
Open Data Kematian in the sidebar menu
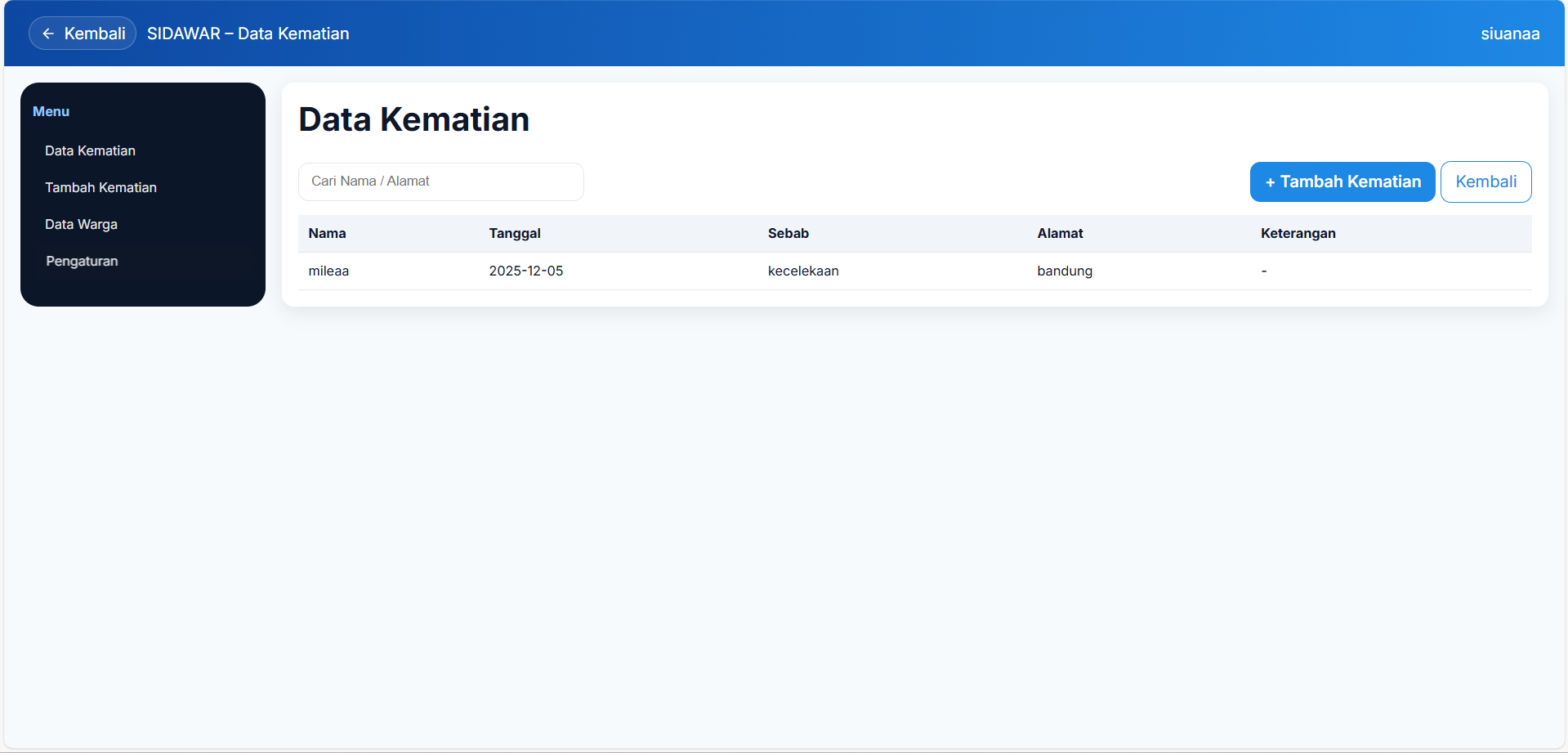tap(90, 150)
